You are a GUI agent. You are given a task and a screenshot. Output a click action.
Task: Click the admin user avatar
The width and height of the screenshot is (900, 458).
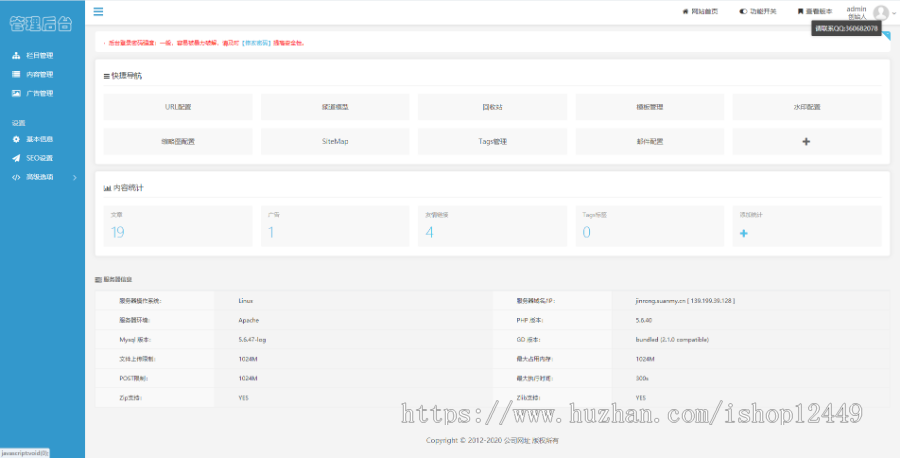880,13
